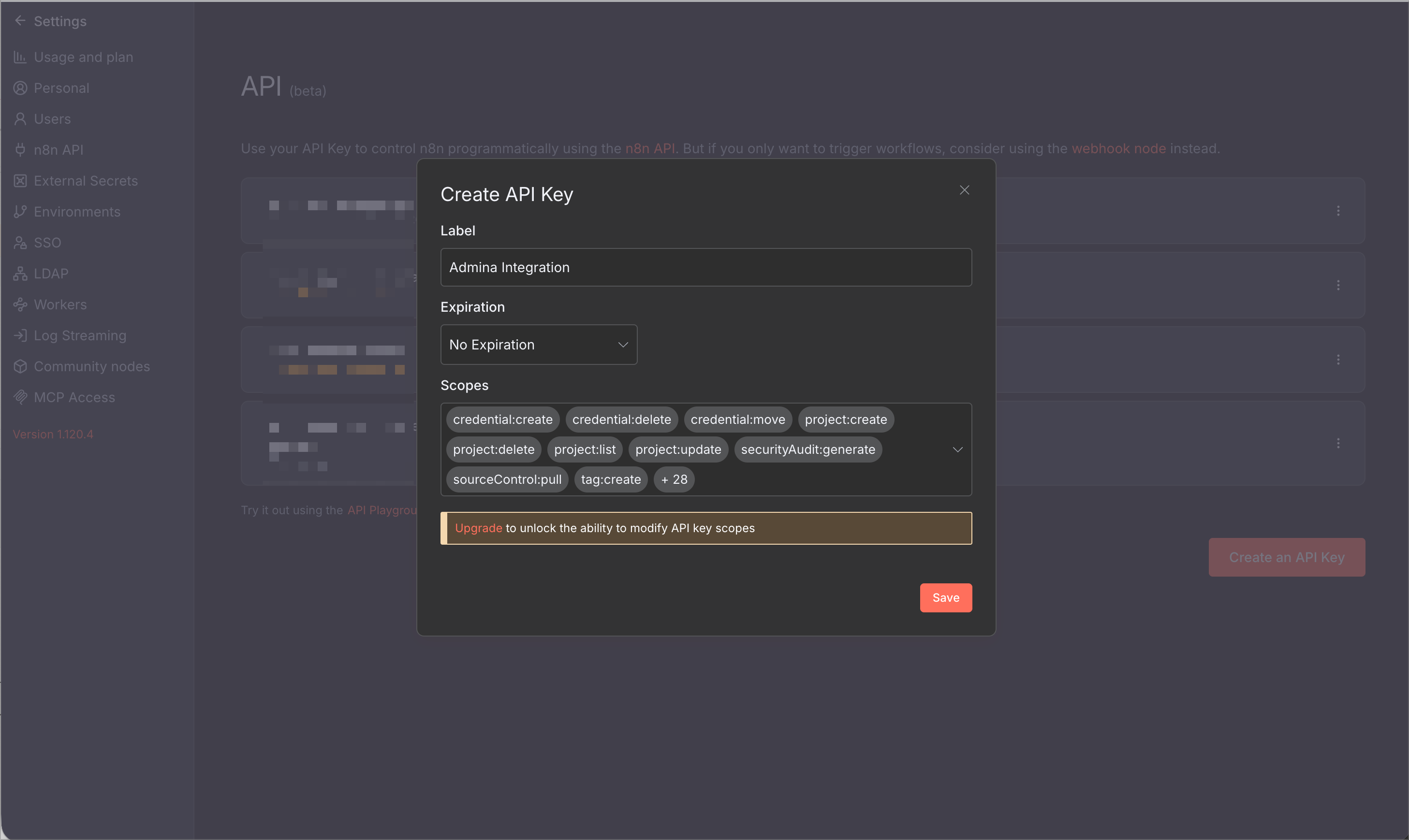Image resolution: width=1409 pixels, height=840 pixels.
Task: Open the Personal settings page
Action: pyautogui.click(x=61, y=88)
